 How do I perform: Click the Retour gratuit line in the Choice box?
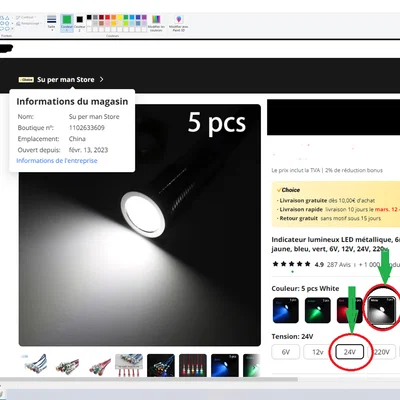(x=329, y=218)
